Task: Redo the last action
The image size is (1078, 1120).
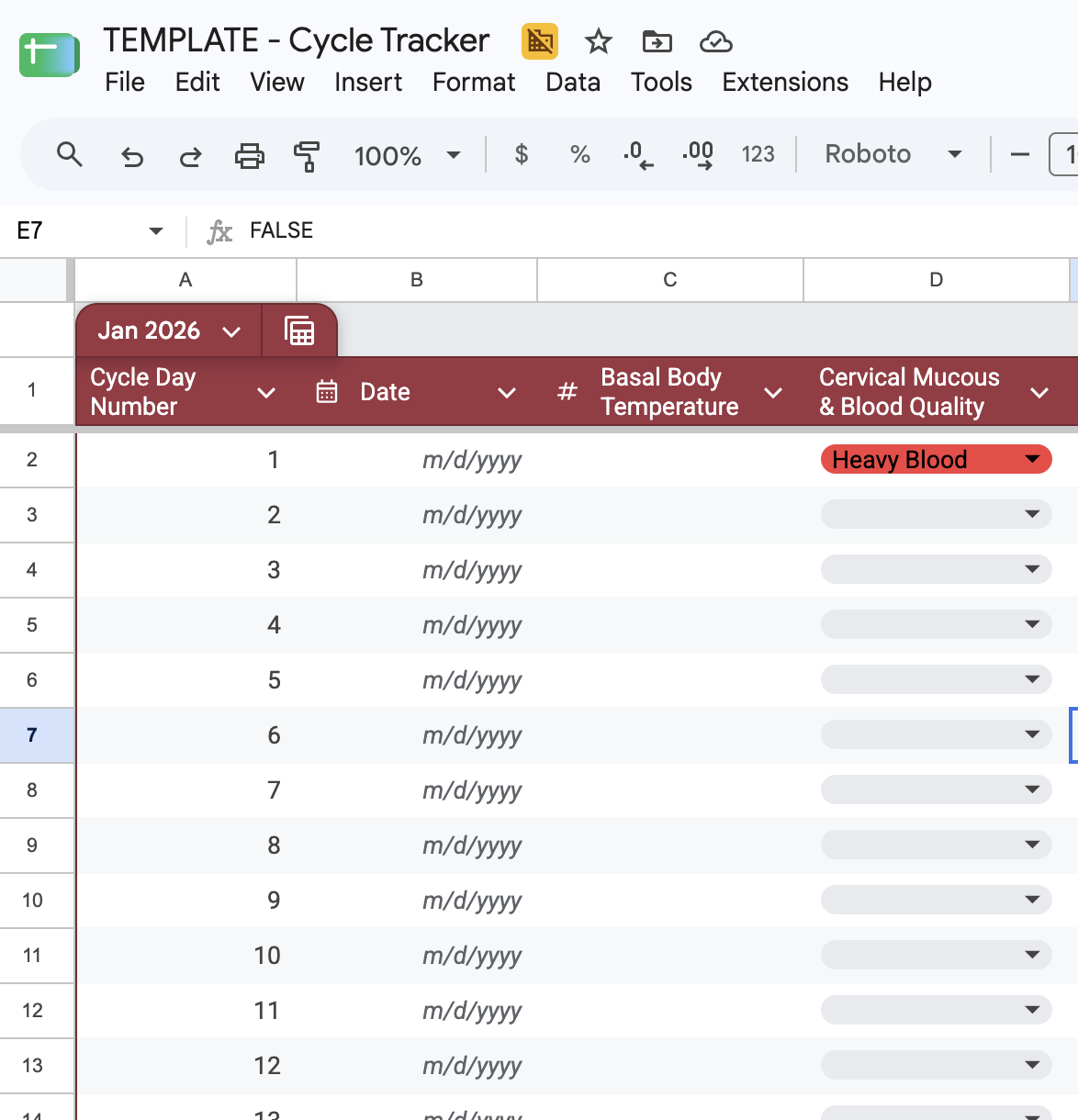Action: coord(190,156)
